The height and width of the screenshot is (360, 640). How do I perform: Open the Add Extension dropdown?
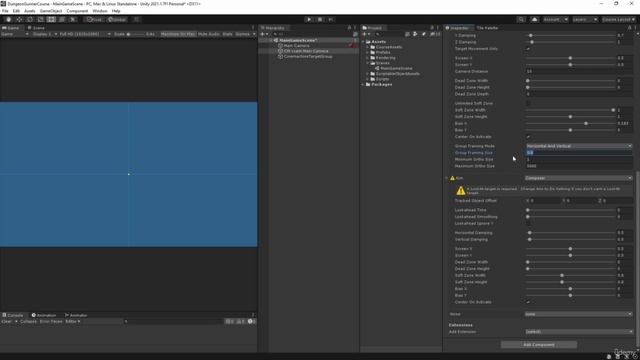[x=579, y=331]
